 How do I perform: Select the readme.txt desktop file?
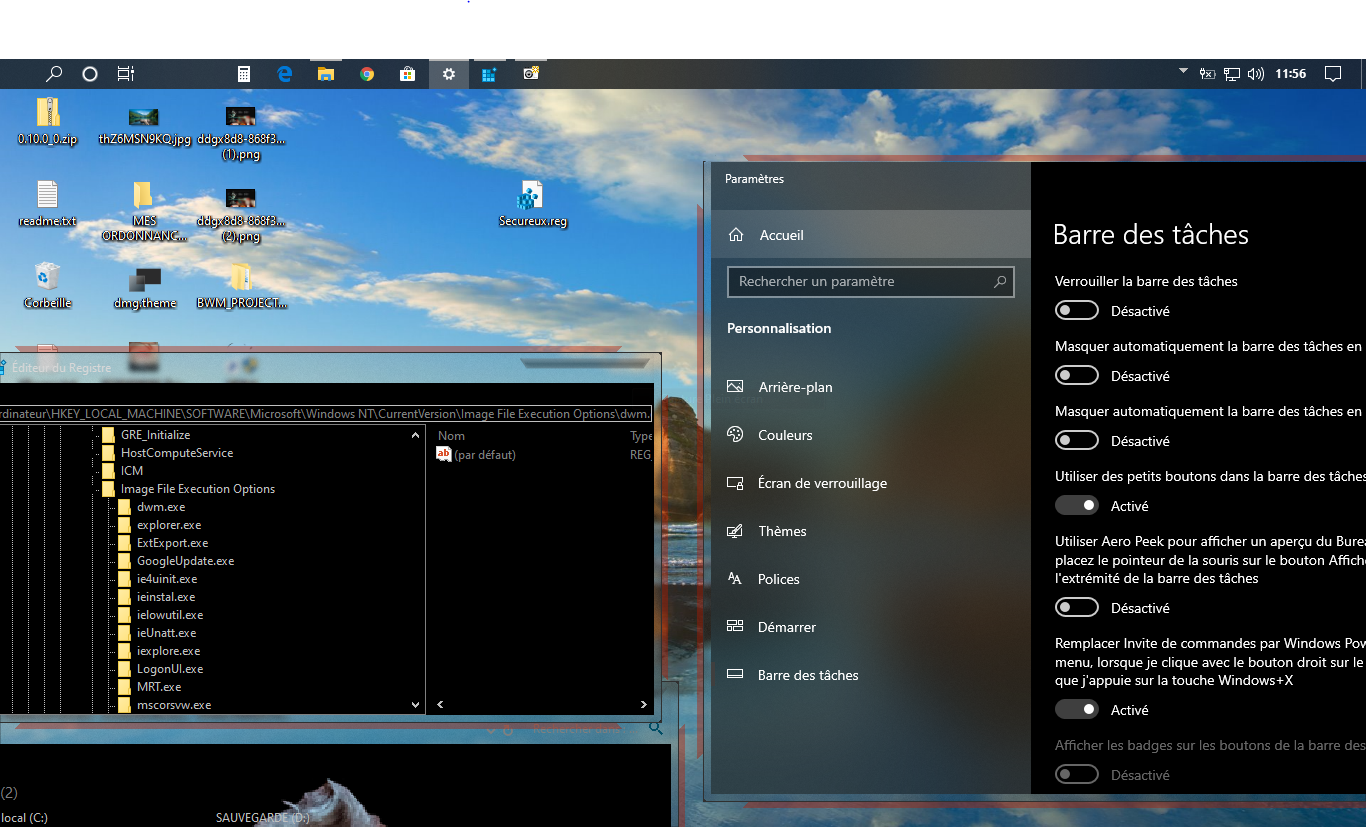[x=47, y=204]
